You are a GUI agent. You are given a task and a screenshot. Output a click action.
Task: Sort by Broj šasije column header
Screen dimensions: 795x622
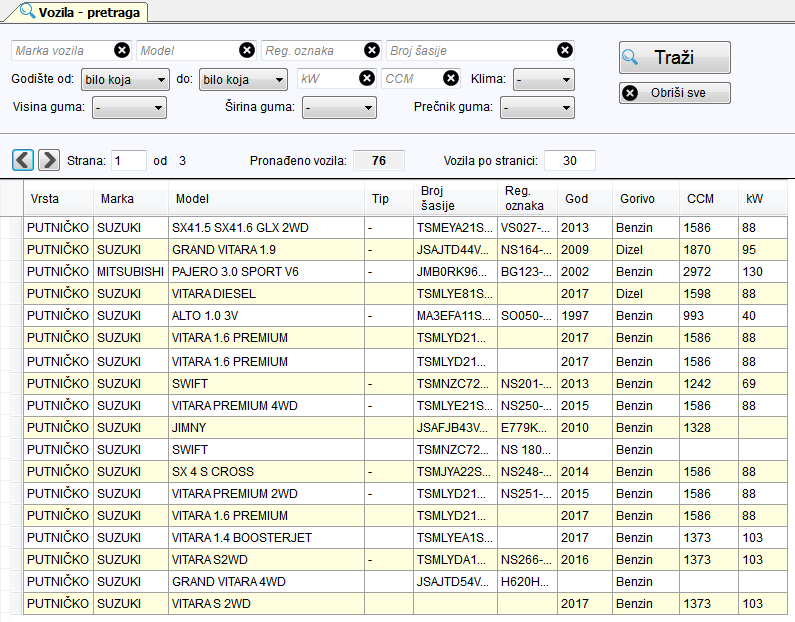click(455, 198)
